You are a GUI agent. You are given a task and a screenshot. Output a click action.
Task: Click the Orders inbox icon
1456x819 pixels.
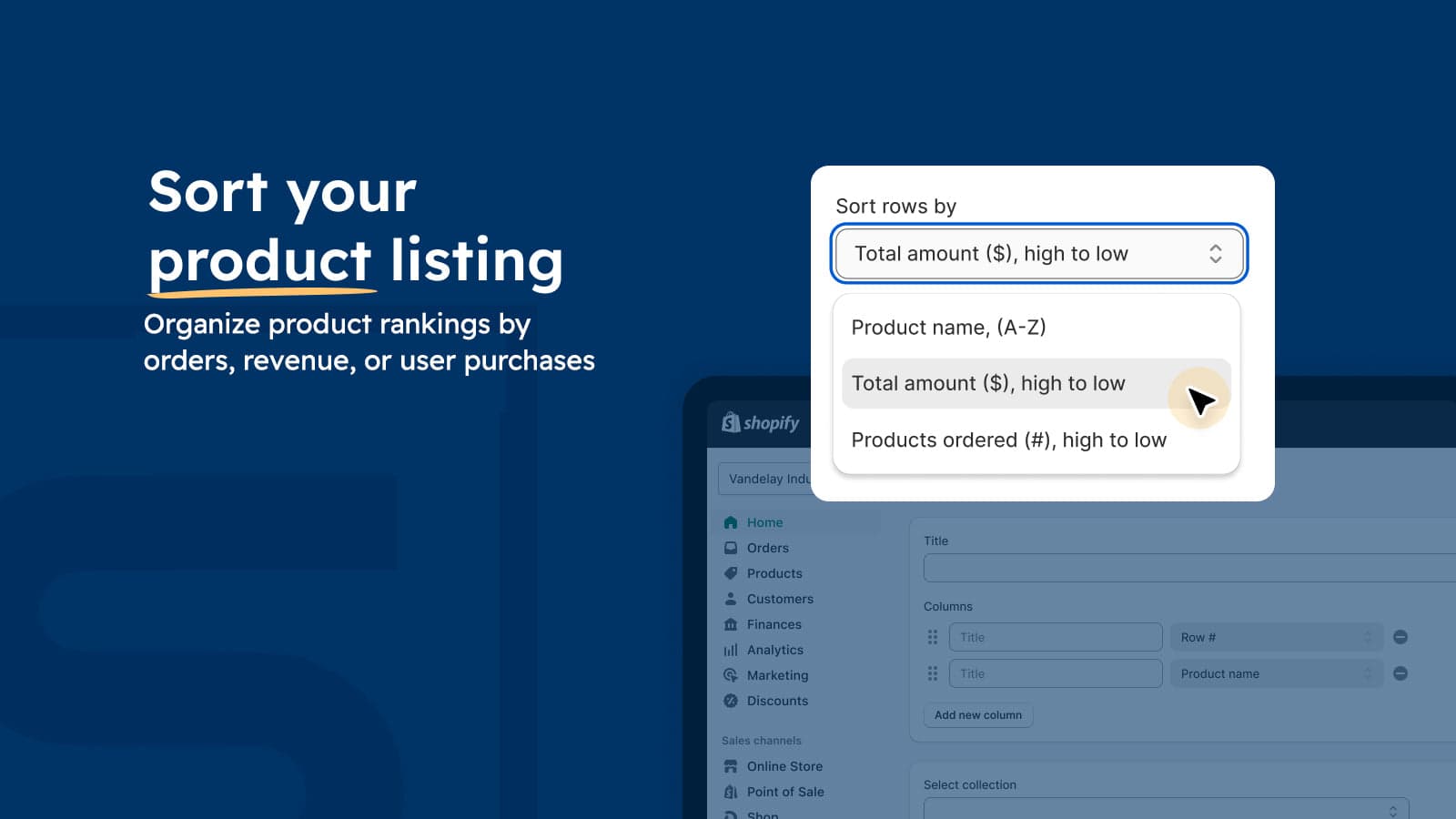[x=730, y=548]
